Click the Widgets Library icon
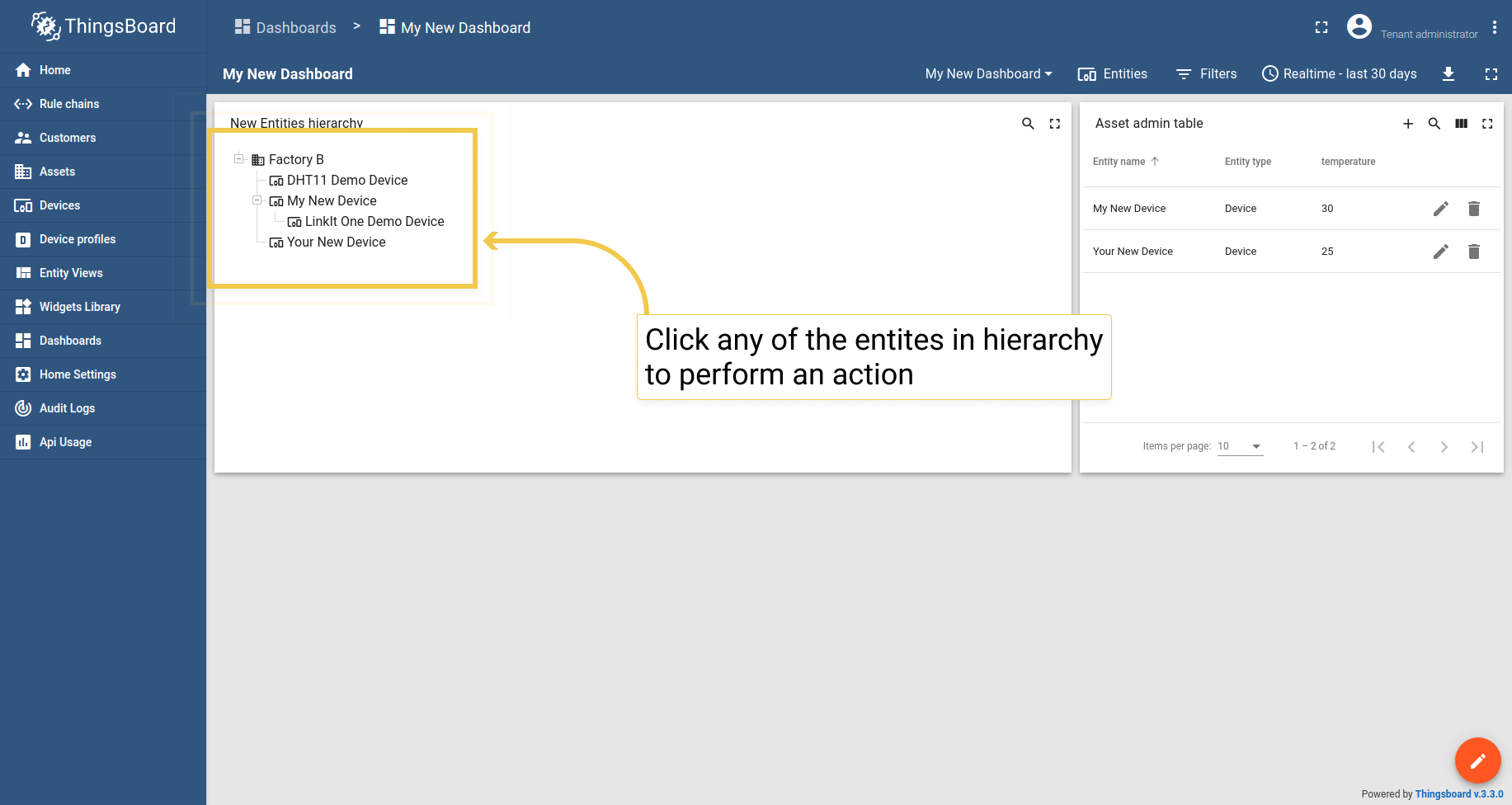 click(x=23, y=307)
